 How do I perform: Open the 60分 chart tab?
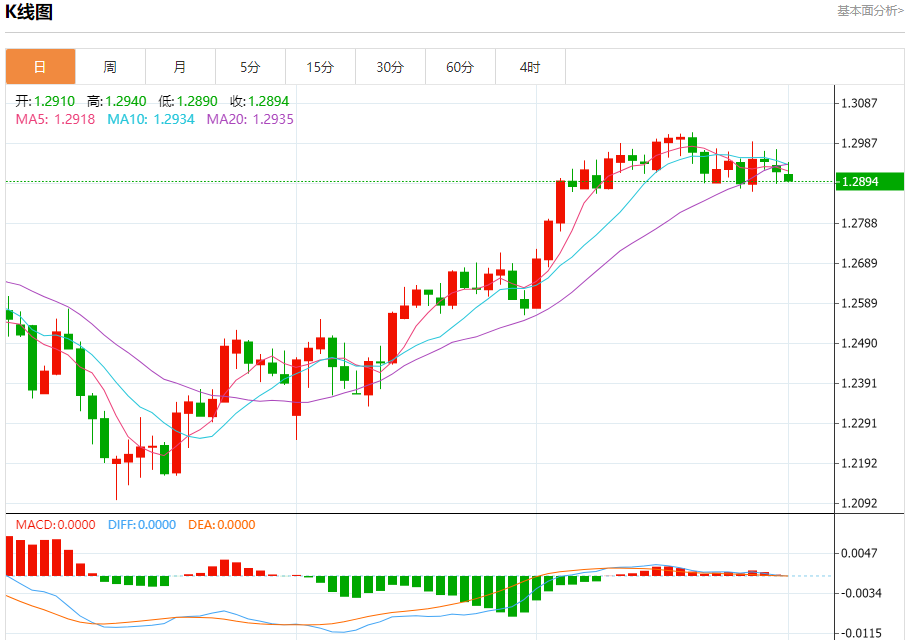460,67
